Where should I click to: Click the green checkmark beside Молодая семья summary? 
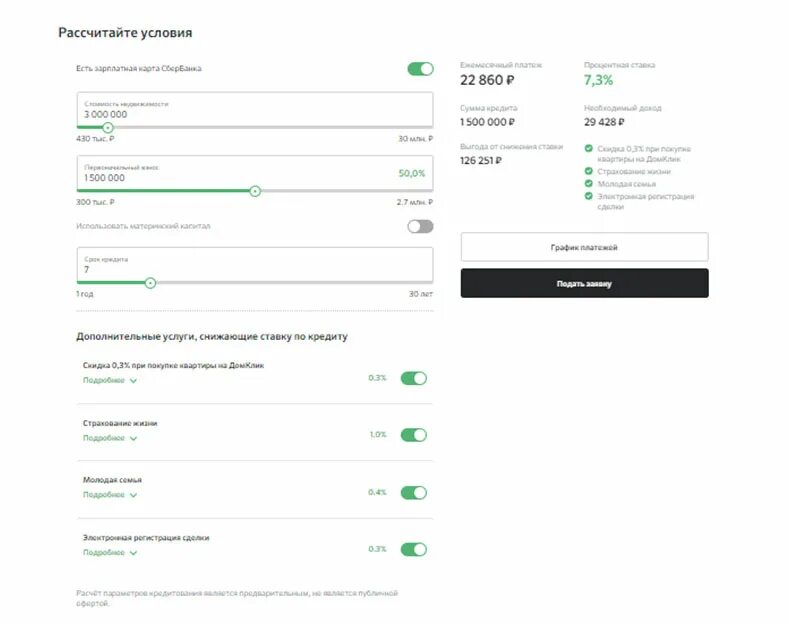click(x=588, y=184)
